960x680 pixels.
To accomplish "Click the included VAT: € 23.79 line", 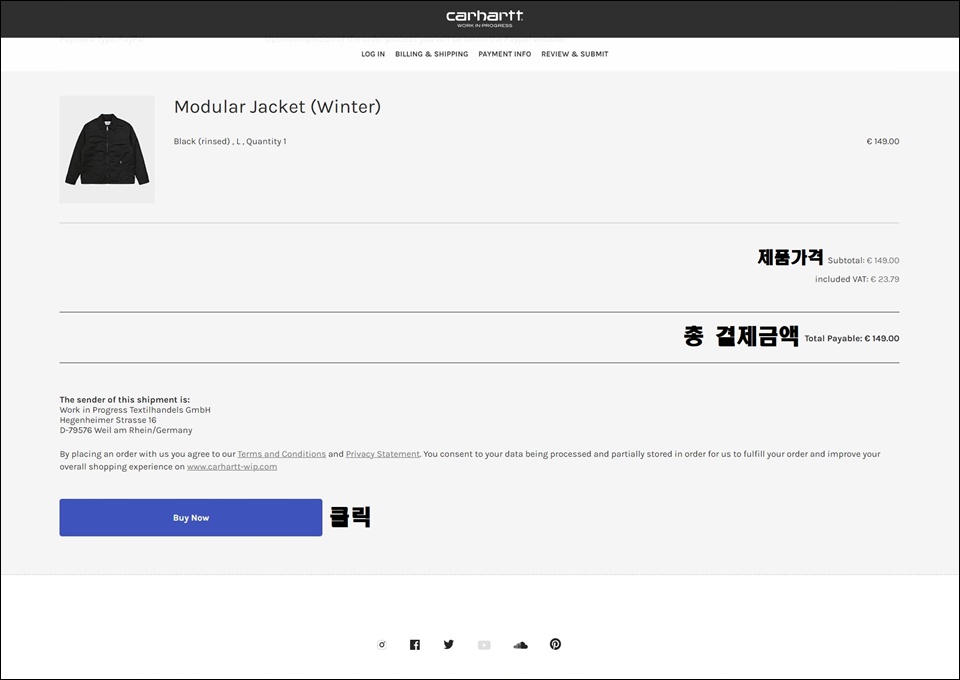I will pos(857,279).
